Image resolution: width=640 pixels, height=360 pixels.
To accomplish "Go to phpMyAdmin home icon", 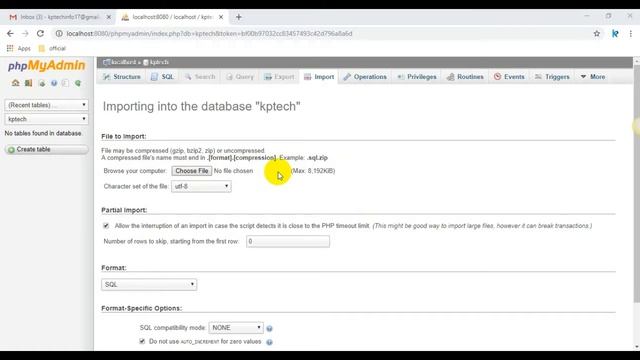I will pyautogui.click(x=16, y=83).
